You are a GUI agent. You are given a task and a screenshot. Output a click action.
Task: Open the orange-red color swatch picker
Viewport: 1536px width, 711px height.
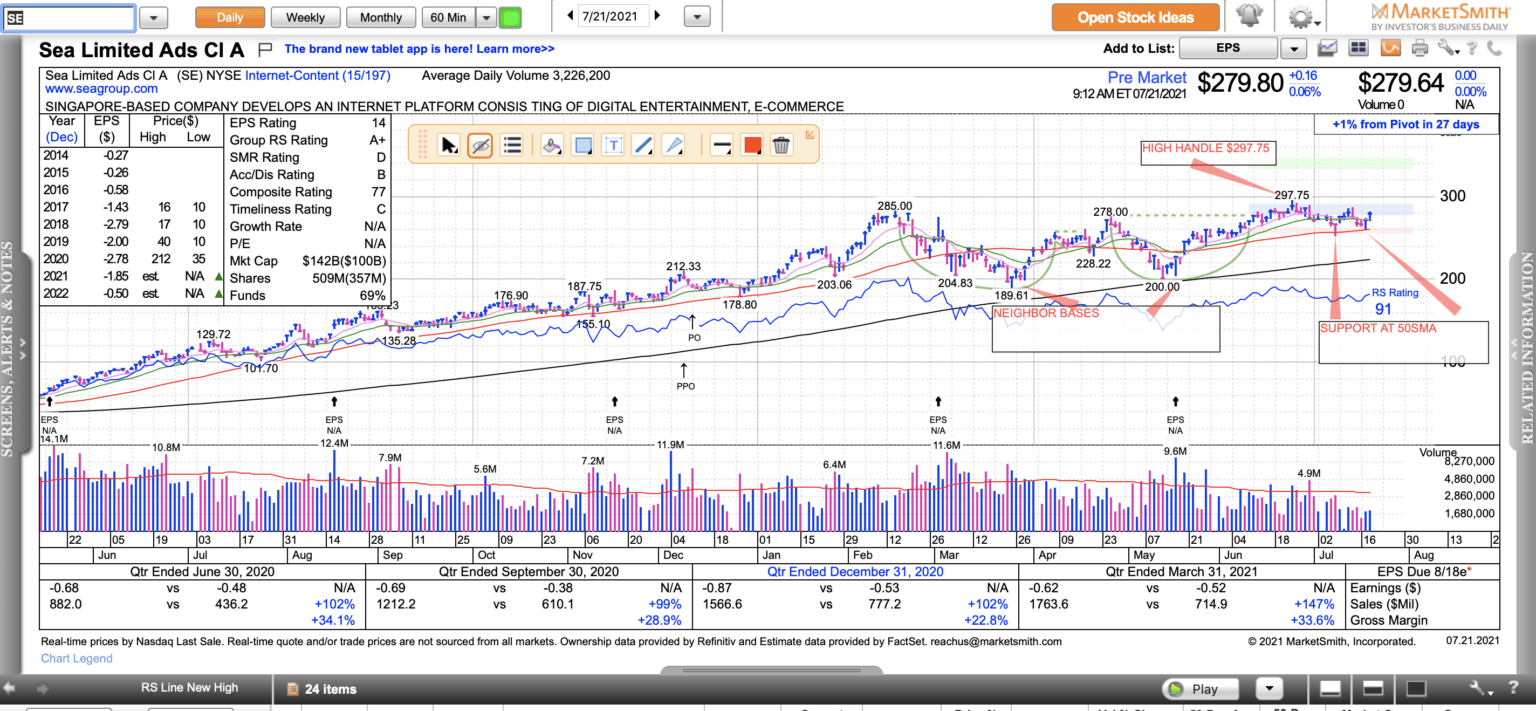(751, 145)
